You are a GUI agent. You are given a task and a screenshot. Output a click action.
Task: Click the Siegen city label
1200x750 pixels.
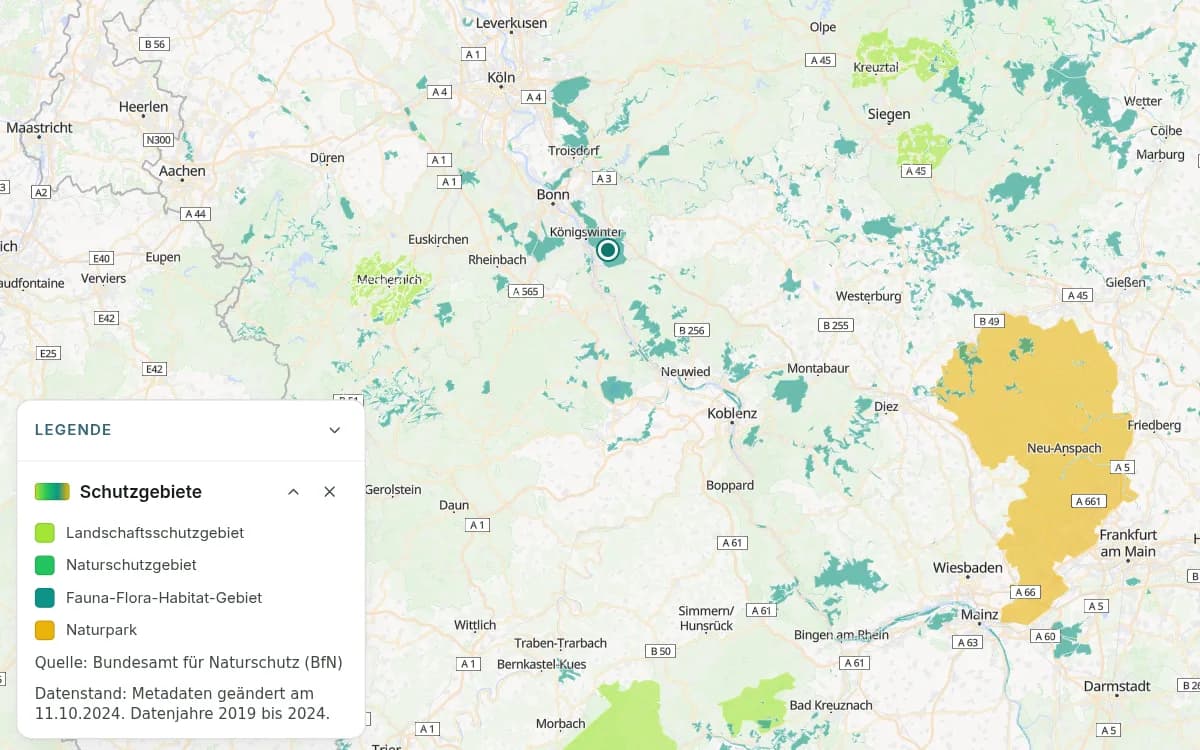[889, 114]
